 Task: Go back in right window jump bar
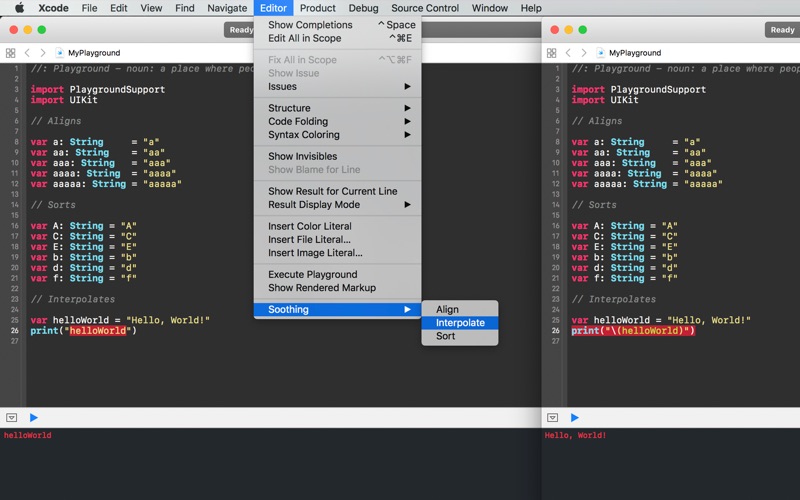coord(568,53)
